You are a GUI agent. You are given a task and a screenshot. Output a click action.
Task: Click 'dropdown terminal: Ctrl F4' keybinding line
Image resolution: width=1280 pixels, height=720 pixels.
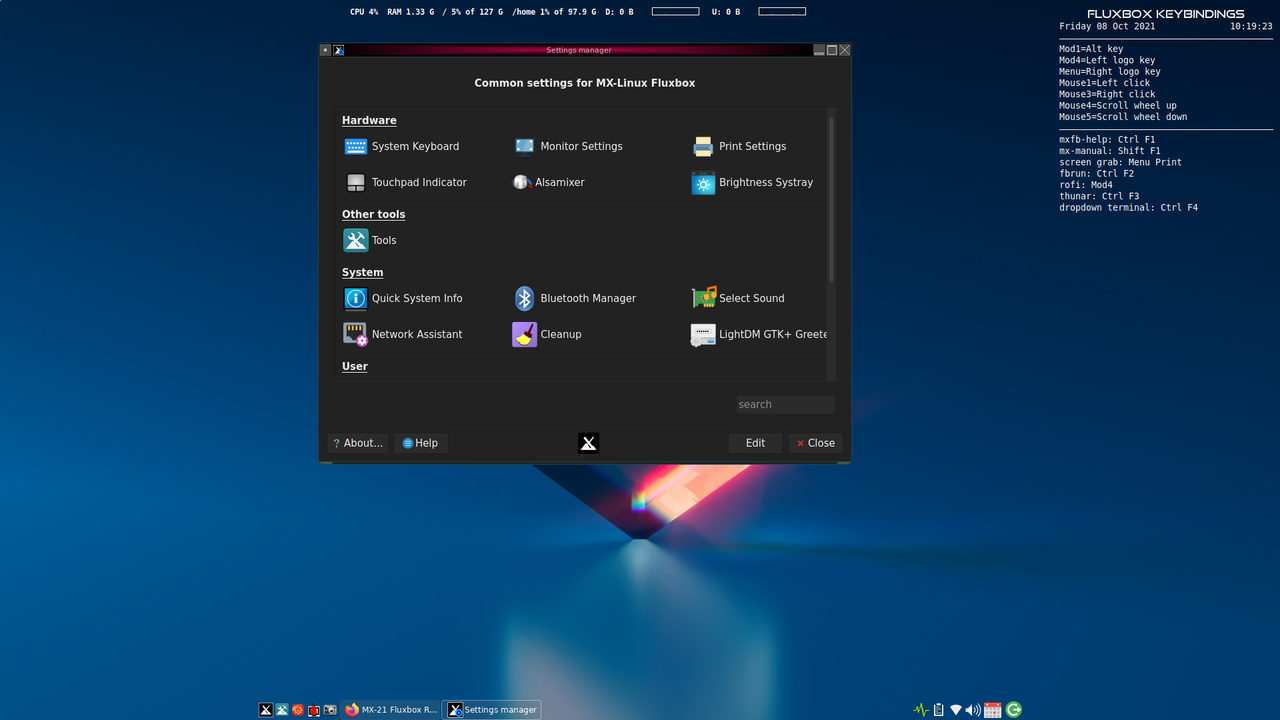pos(1128,208)
